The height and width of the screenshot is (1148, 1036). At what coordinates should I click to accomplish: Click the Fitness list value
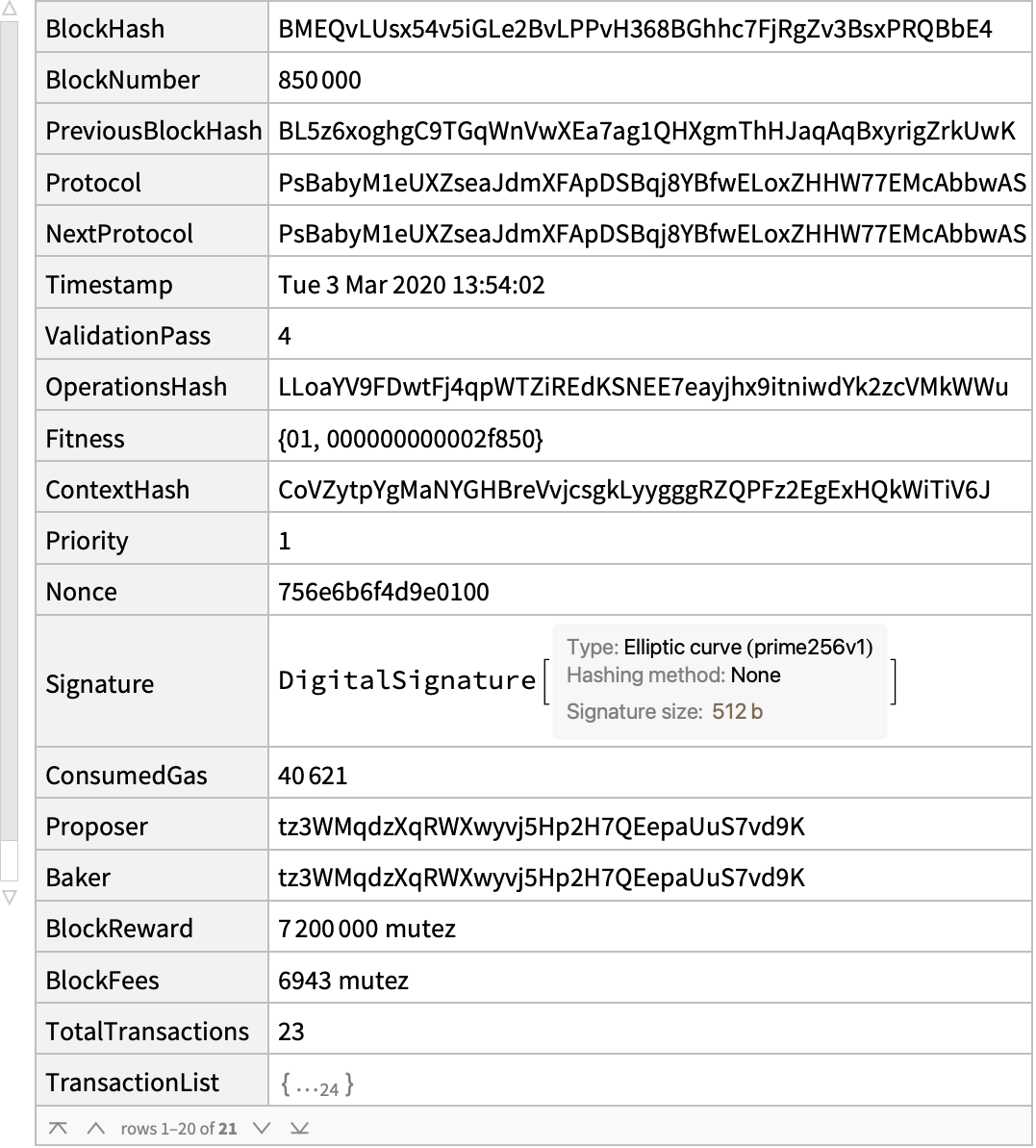click(411, 439)
